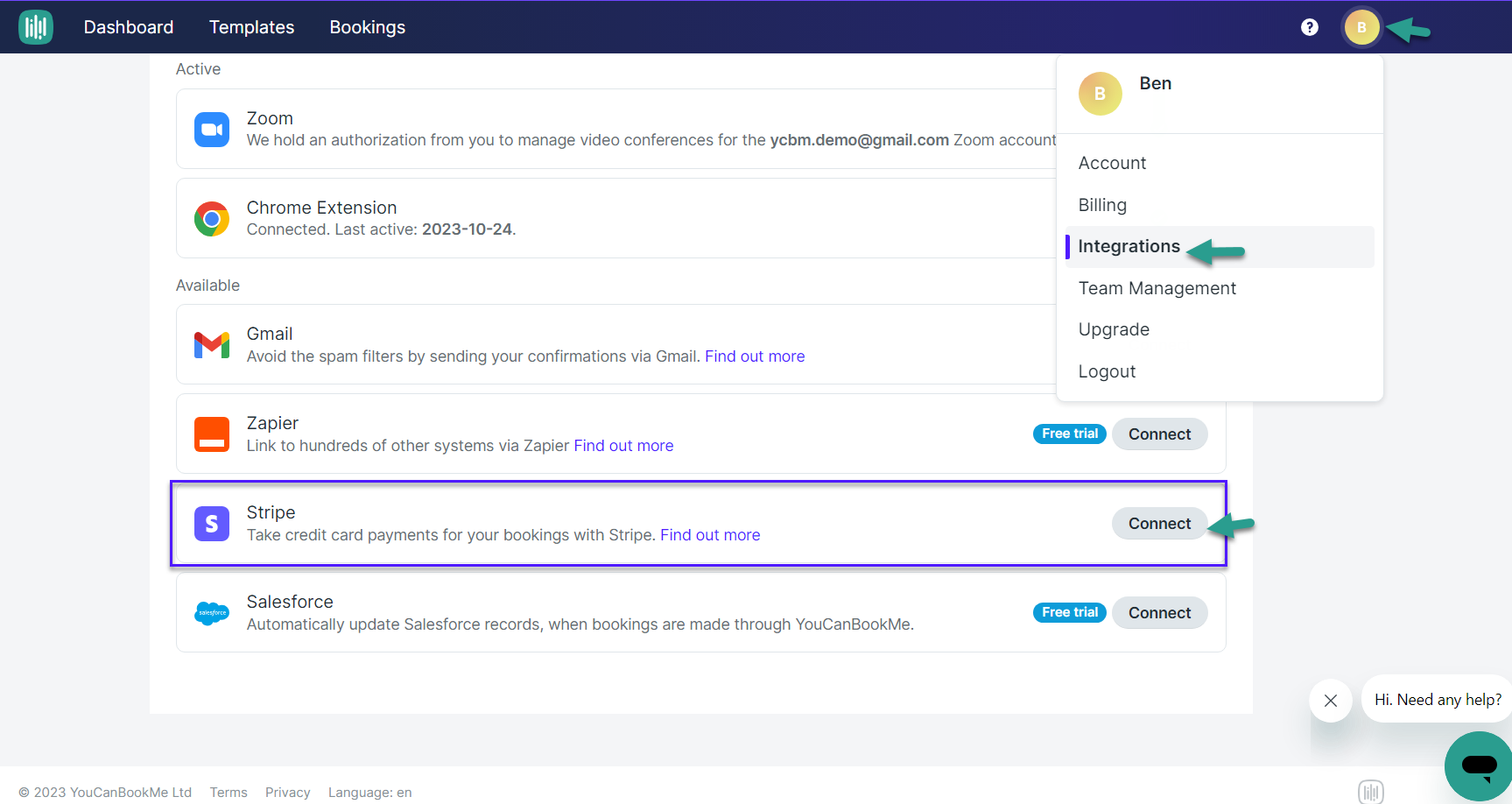Viewport: 1512px width, 804px height.
Task: Open the Dashboard tab
Action: pyautogui.click(x=129, y=27)
